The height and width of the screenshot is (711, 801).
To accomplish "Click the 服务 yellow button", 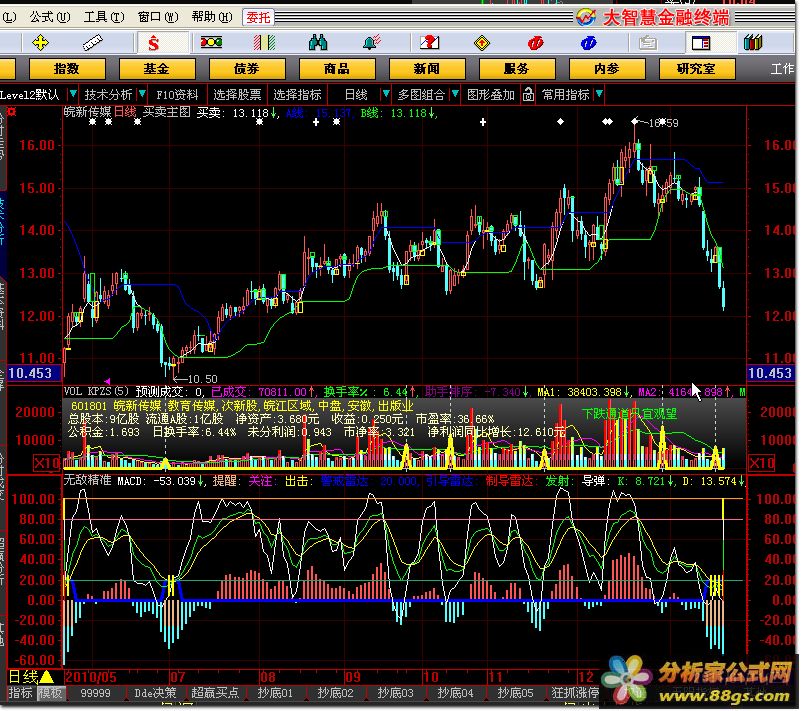I will pyautogui.click(x=517, y=68).
